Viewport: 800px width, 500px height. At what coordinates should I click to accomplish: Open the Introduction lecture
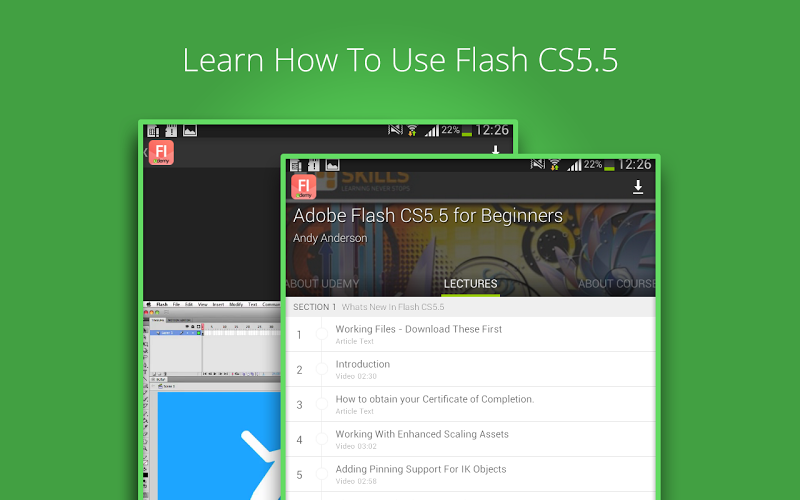[x=470, y=369]
